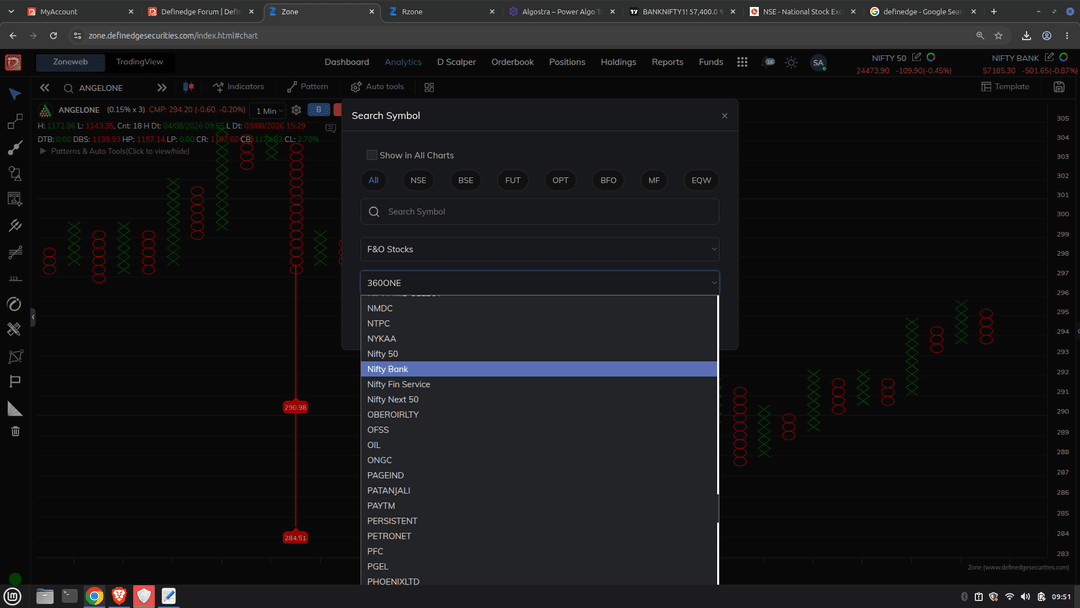Edit the NIFTY BANK index widget
Viewport: 1080px width, 608px height.
[1049, 57]
